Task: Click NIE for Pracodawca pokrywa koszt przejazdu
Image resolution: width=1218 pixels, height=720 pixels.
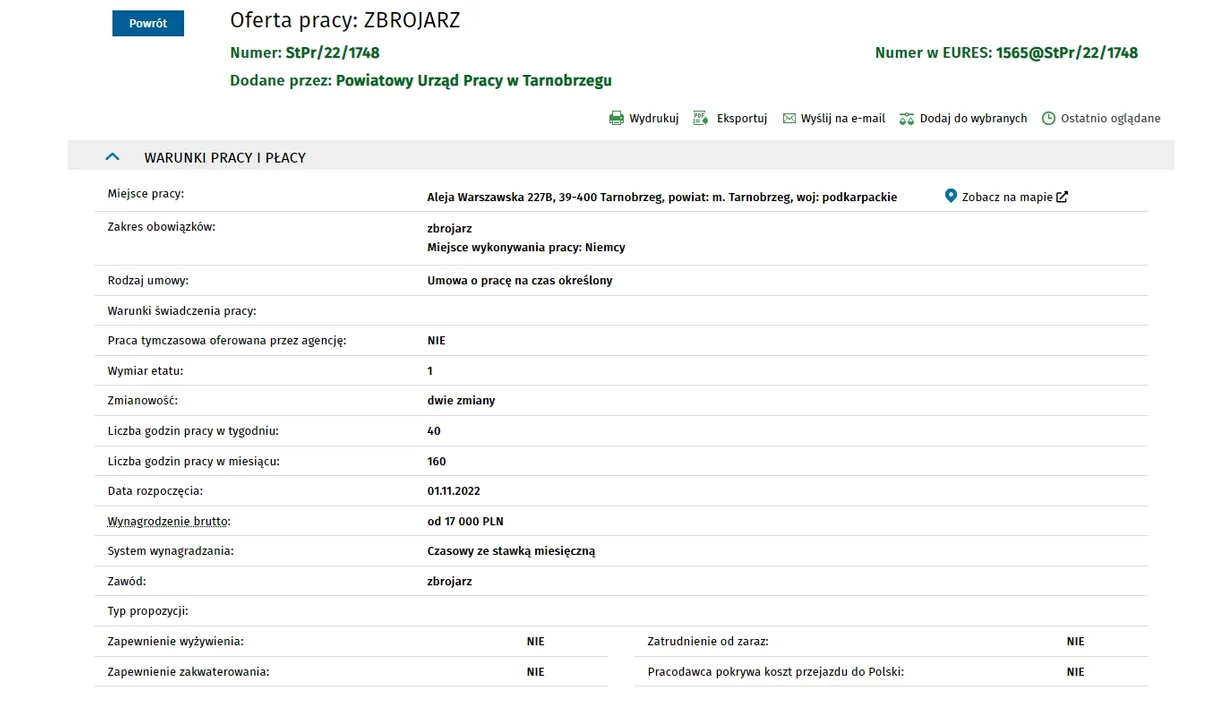Action: (x=1075, y=672)
